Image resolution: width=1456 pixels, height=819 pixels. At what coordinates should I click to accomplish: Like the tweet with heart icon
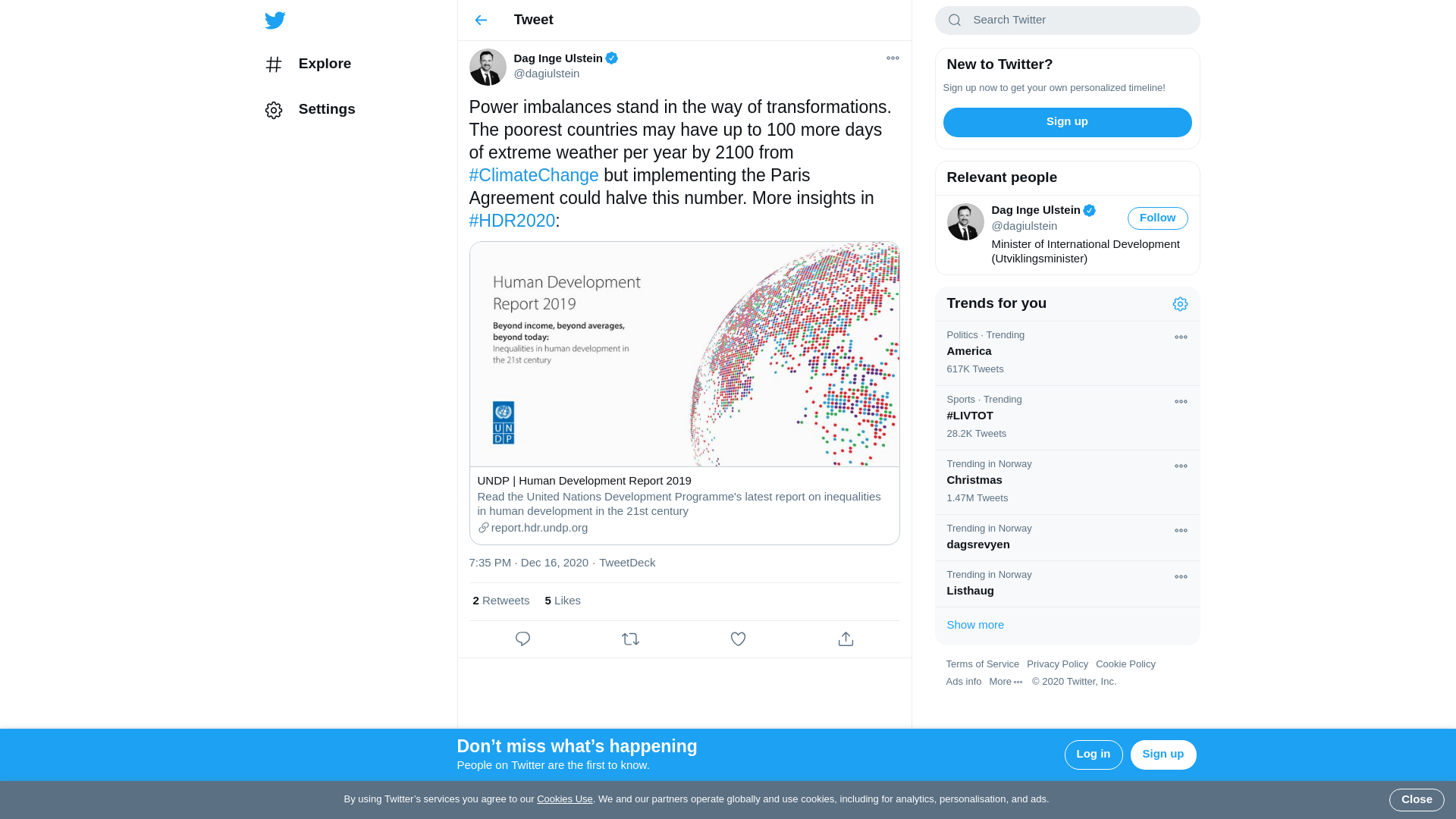click(x=738, y=639)
